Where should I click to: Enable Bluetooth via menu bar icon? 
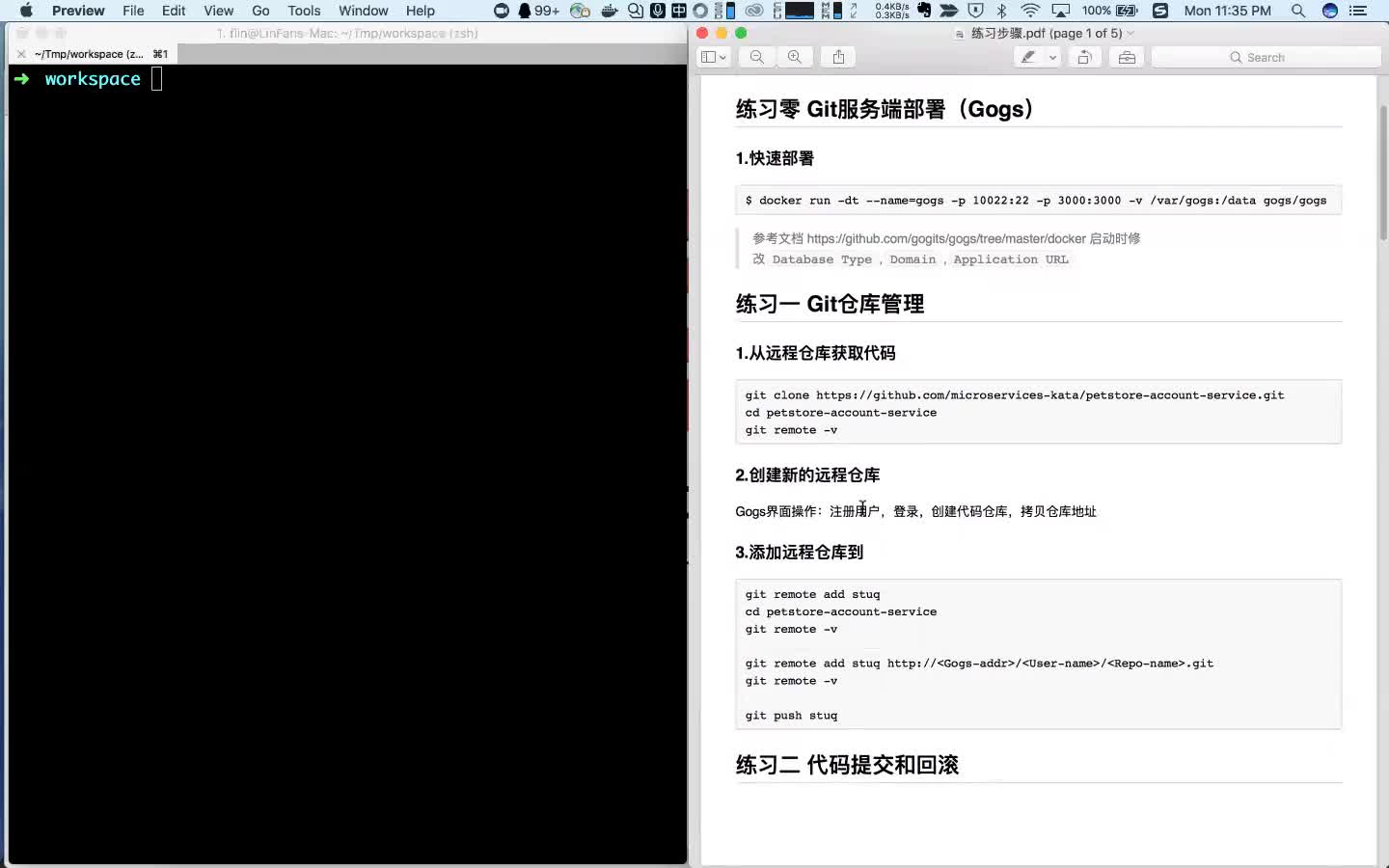pos(1001,11)
